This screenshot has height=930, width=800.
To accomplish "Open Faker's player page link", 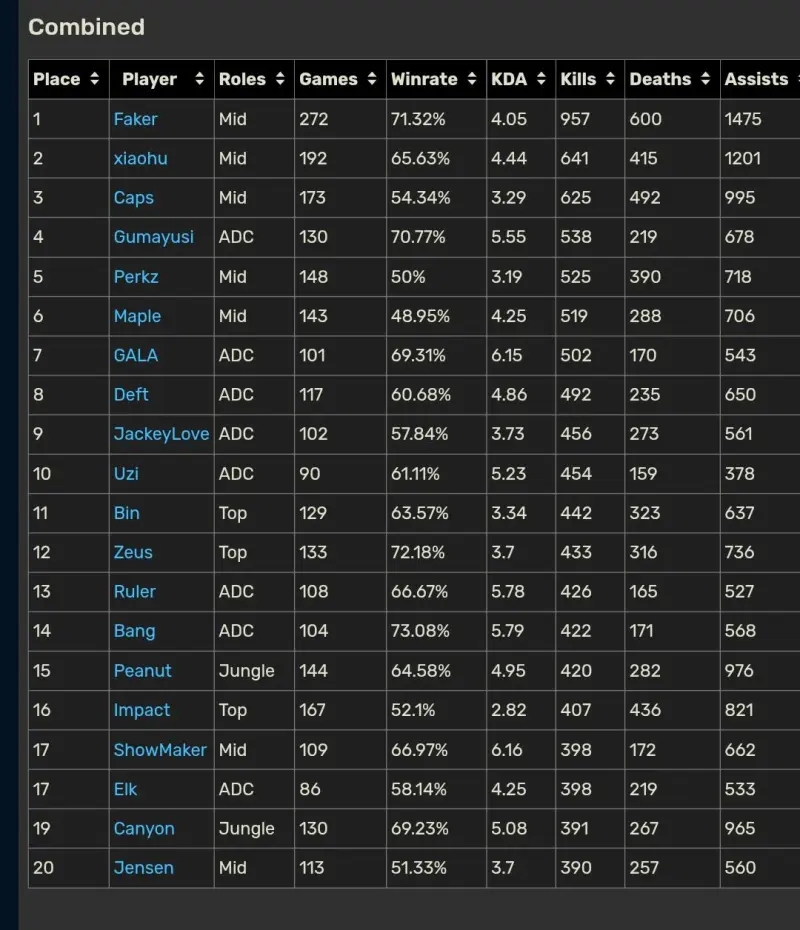I will (135, 119).
